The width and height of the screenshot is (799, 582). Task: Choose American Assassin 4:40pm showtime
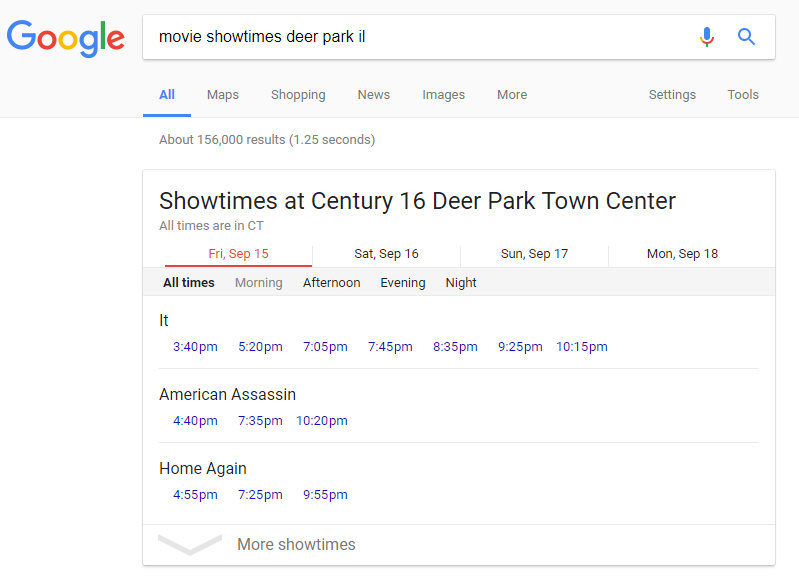point(195,421)
